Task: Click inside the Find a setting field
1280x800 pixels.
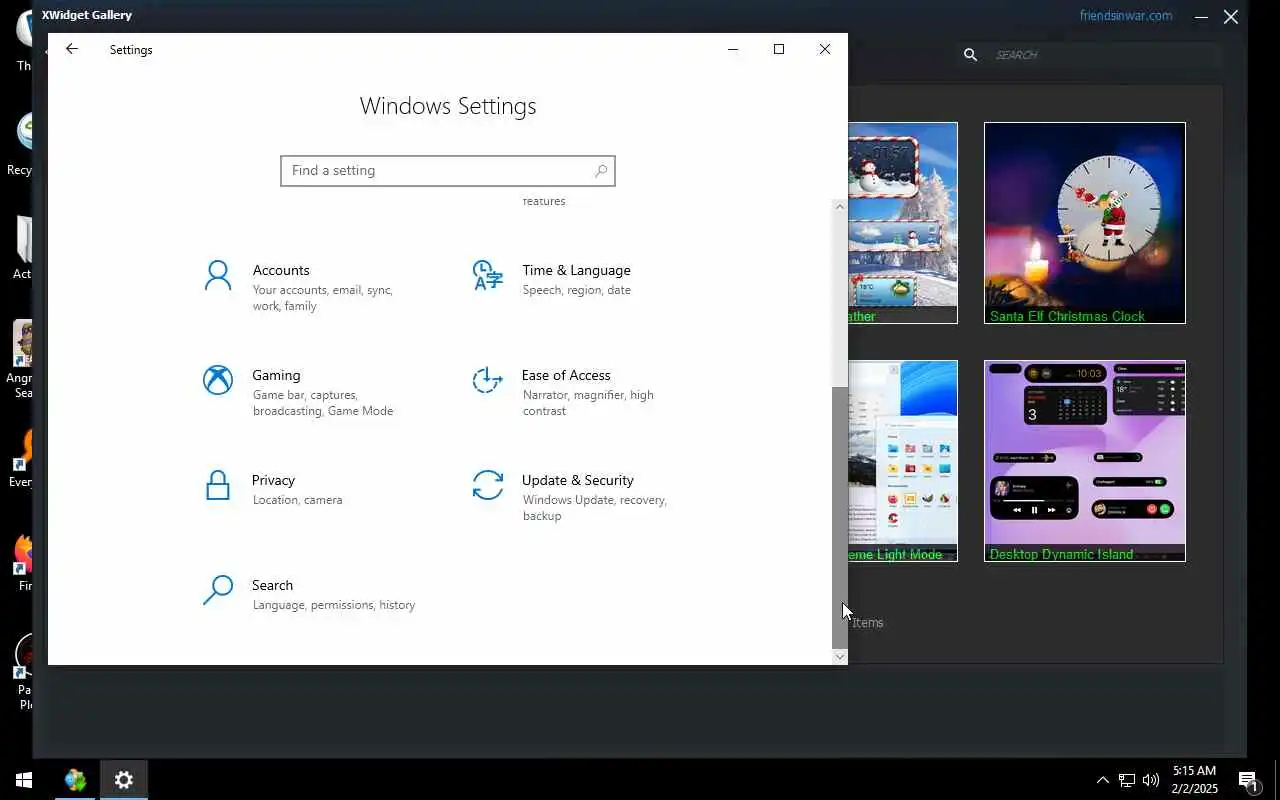Action: (x=448, y=171)
